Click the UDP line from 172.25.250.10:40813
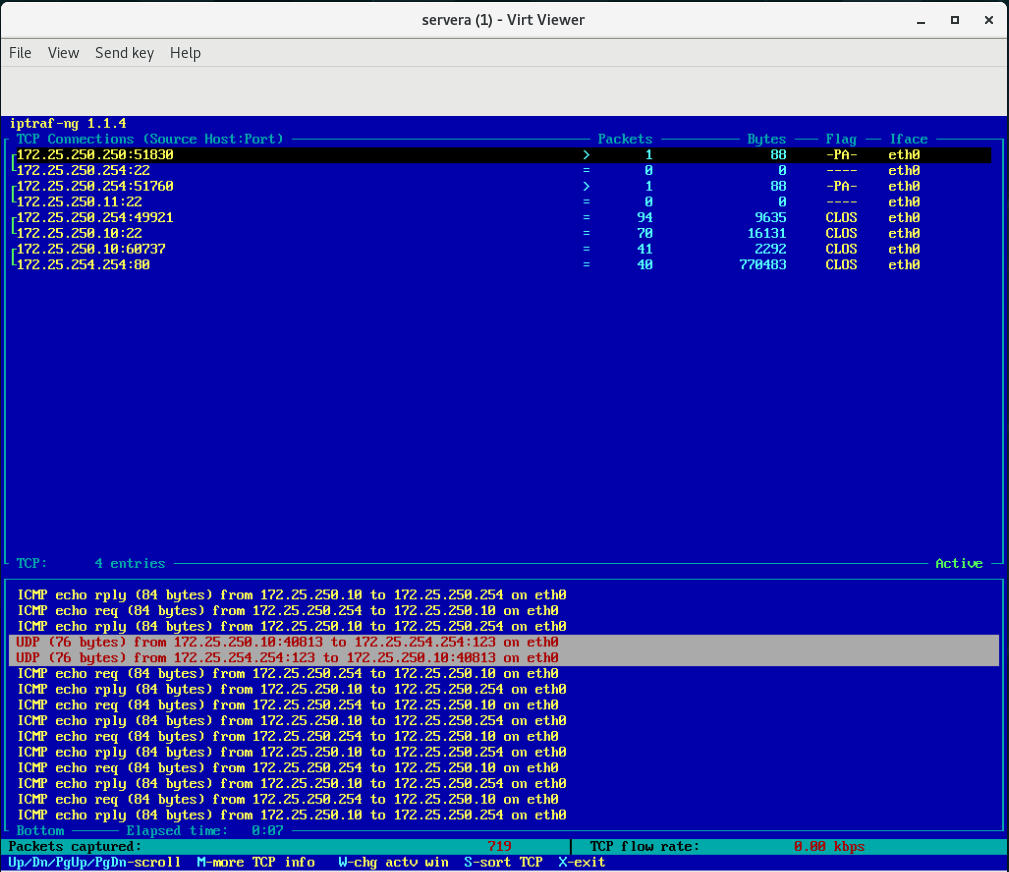This screenshot has height=872, width=1009. coord(504,642)
